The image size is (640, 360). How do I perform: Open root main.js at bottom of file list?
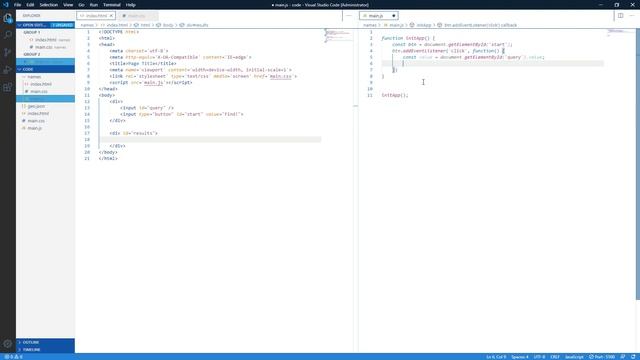tap(45, 128)
